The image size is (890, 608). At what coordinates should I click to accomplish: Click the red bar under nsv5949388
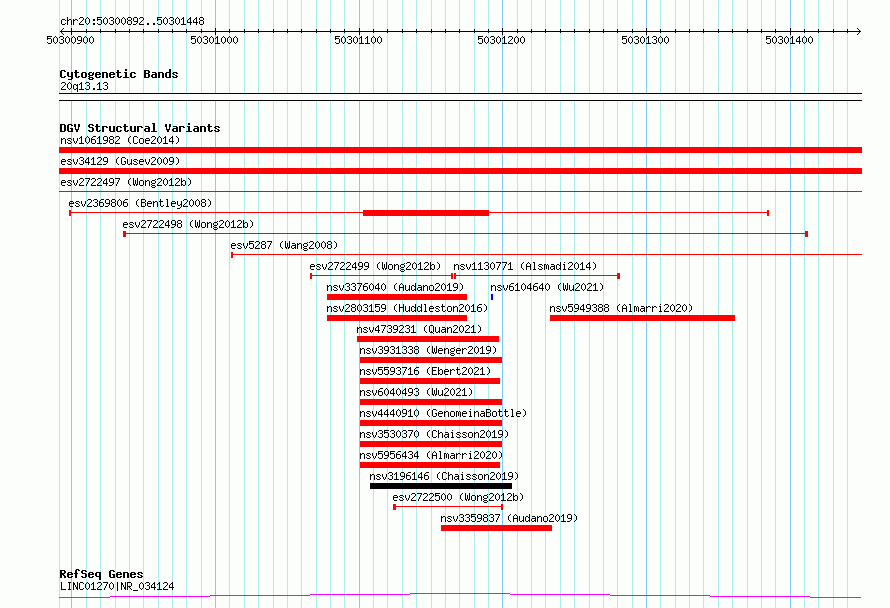[643, 318]
